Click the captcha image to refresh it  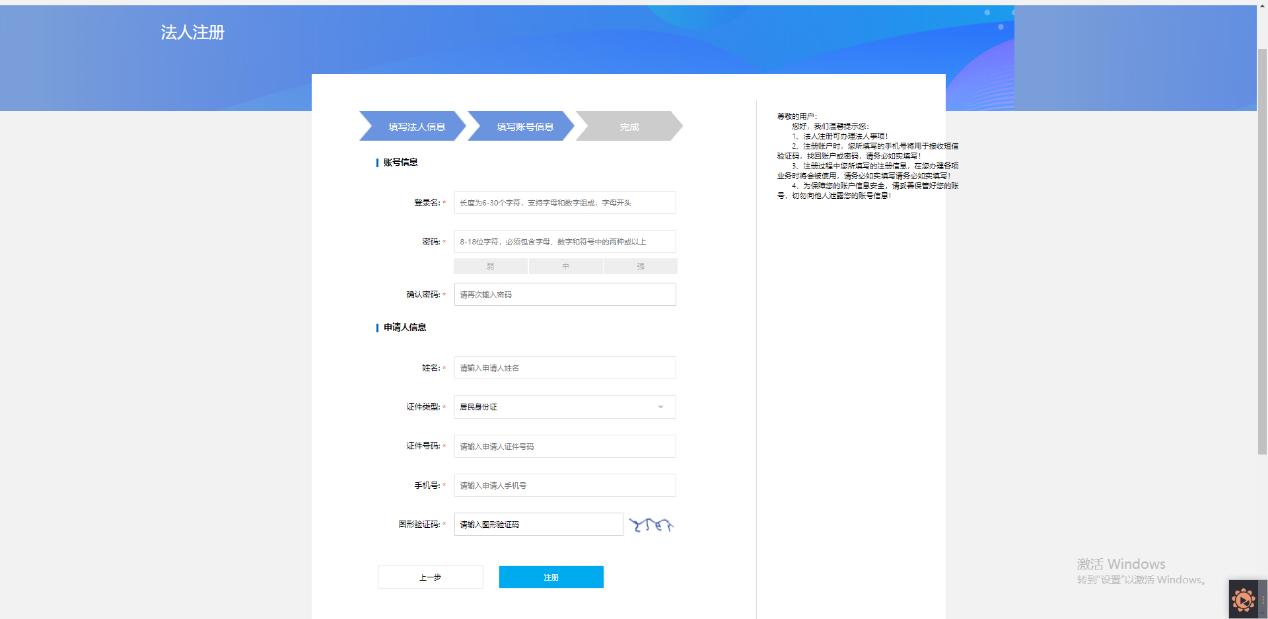(651, 525)
